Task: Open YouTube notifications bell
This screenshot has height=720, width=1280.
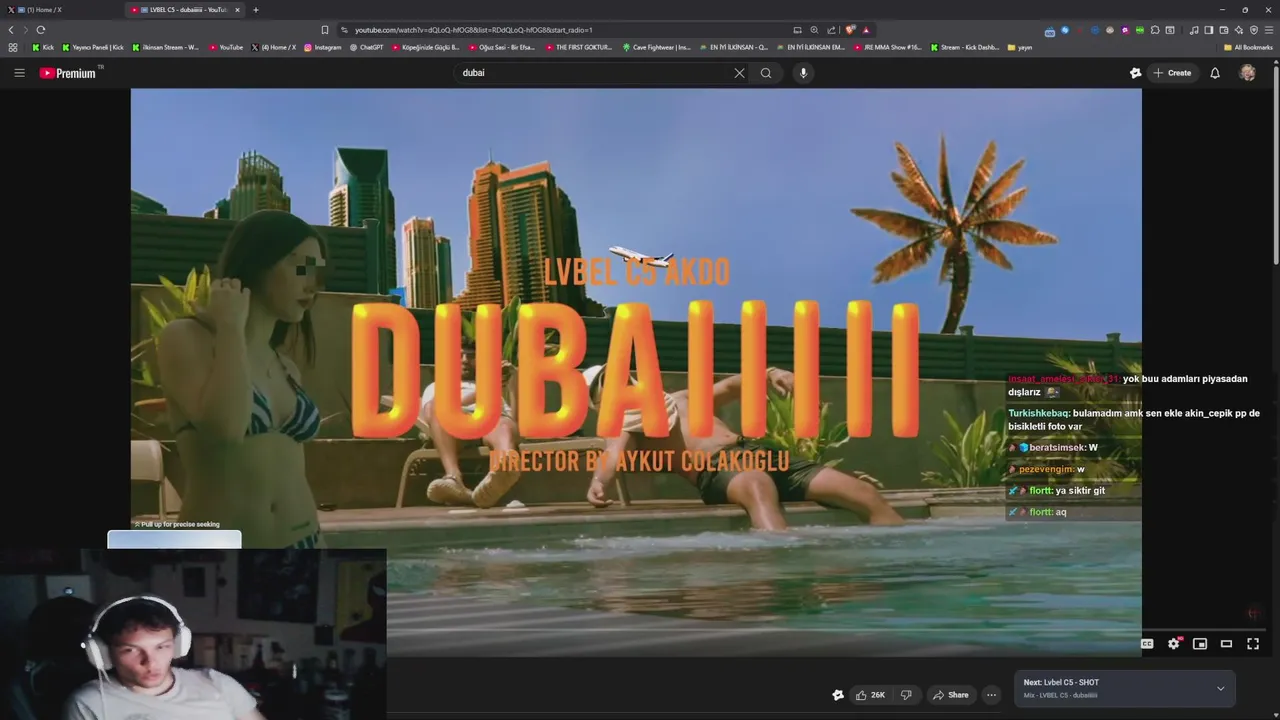Action: (1215, 73)
